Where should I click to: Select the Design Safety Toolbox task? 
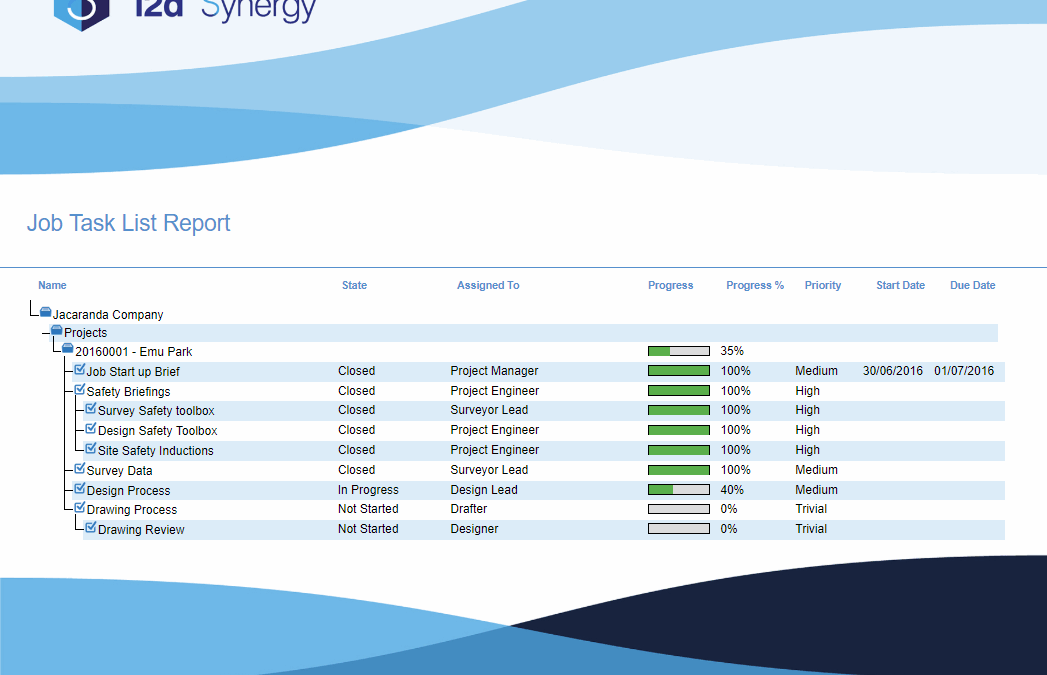pyautogui.click(x=158, y=431)
